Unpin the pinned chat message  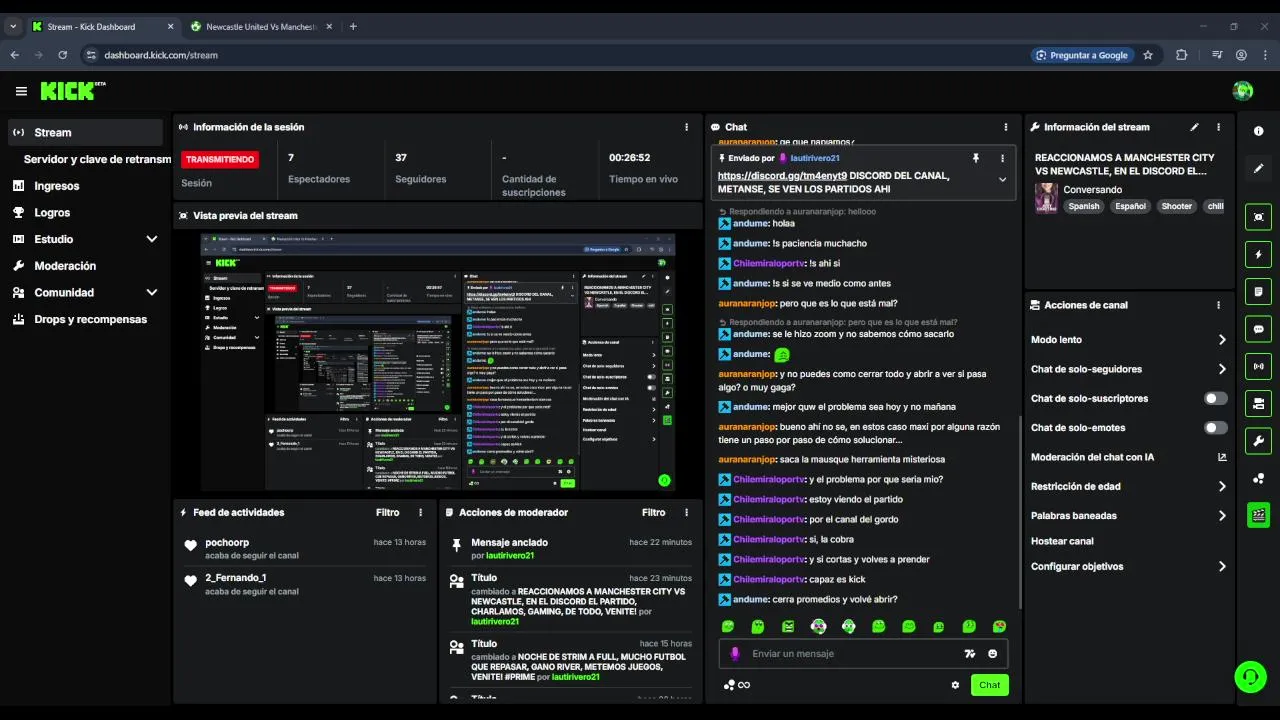[976, 158]
